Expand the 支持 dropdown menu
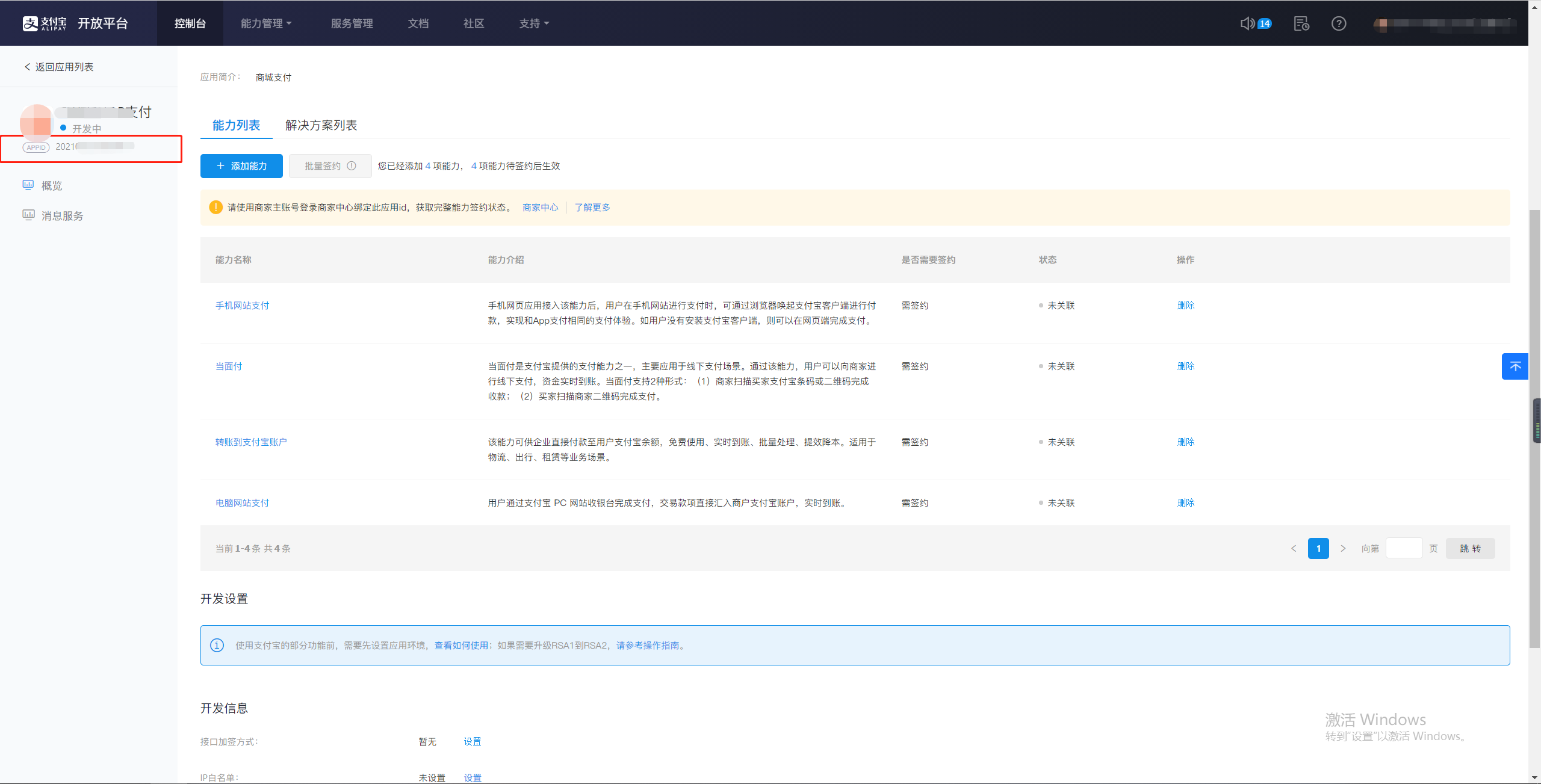The height and width of the screenshot is (784, 1541). pos(534,23)
